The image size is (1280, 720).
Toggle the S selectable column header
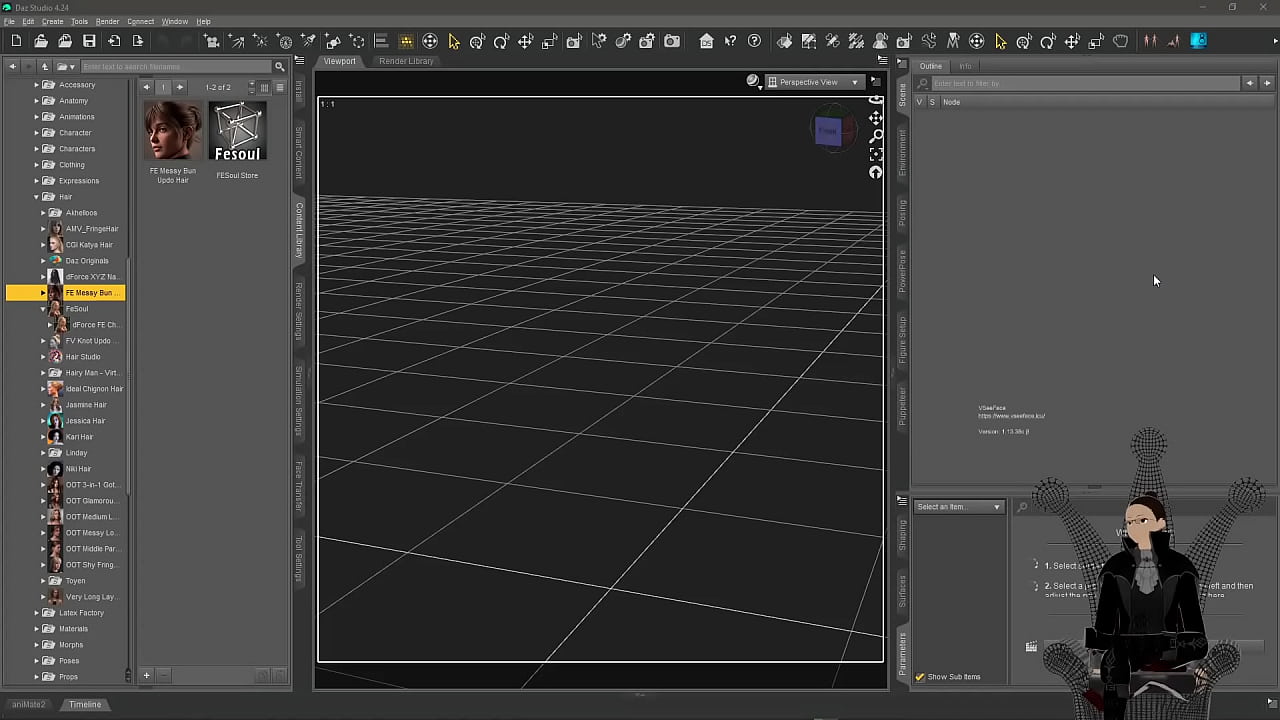click(x=932, y=102)
